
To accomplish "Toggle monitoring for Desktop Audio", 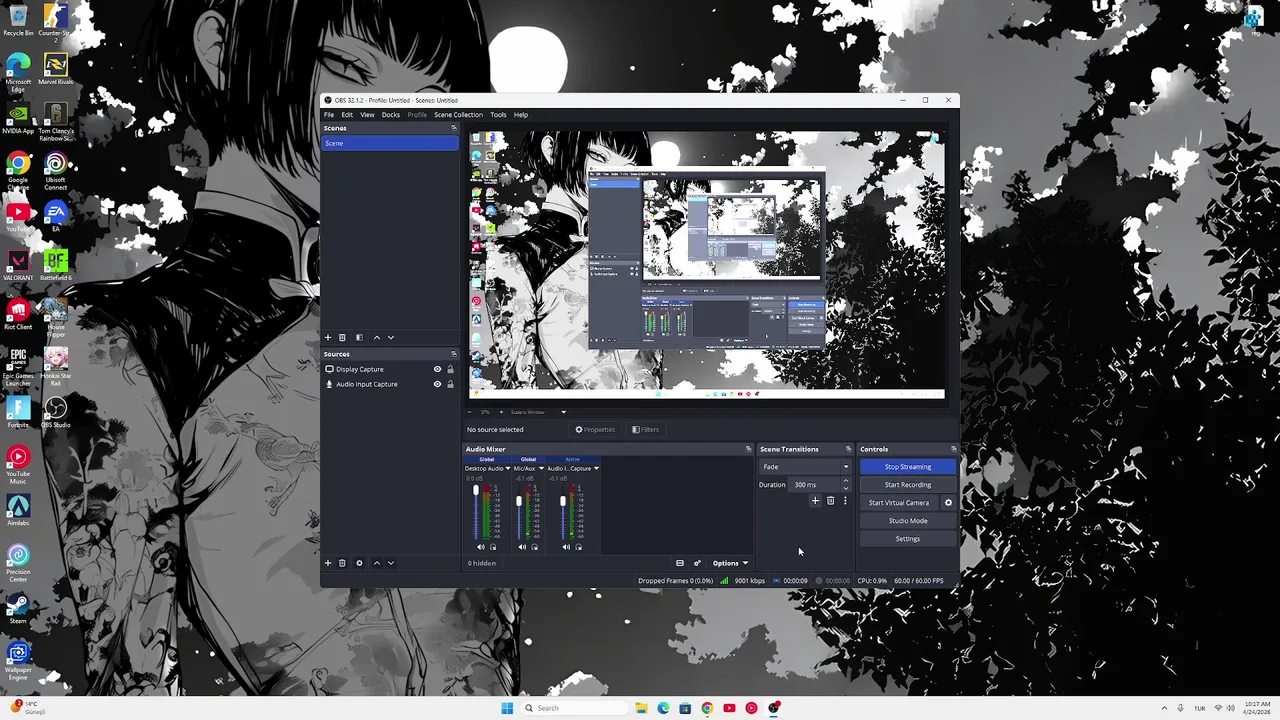I will (x=493, y=547).
